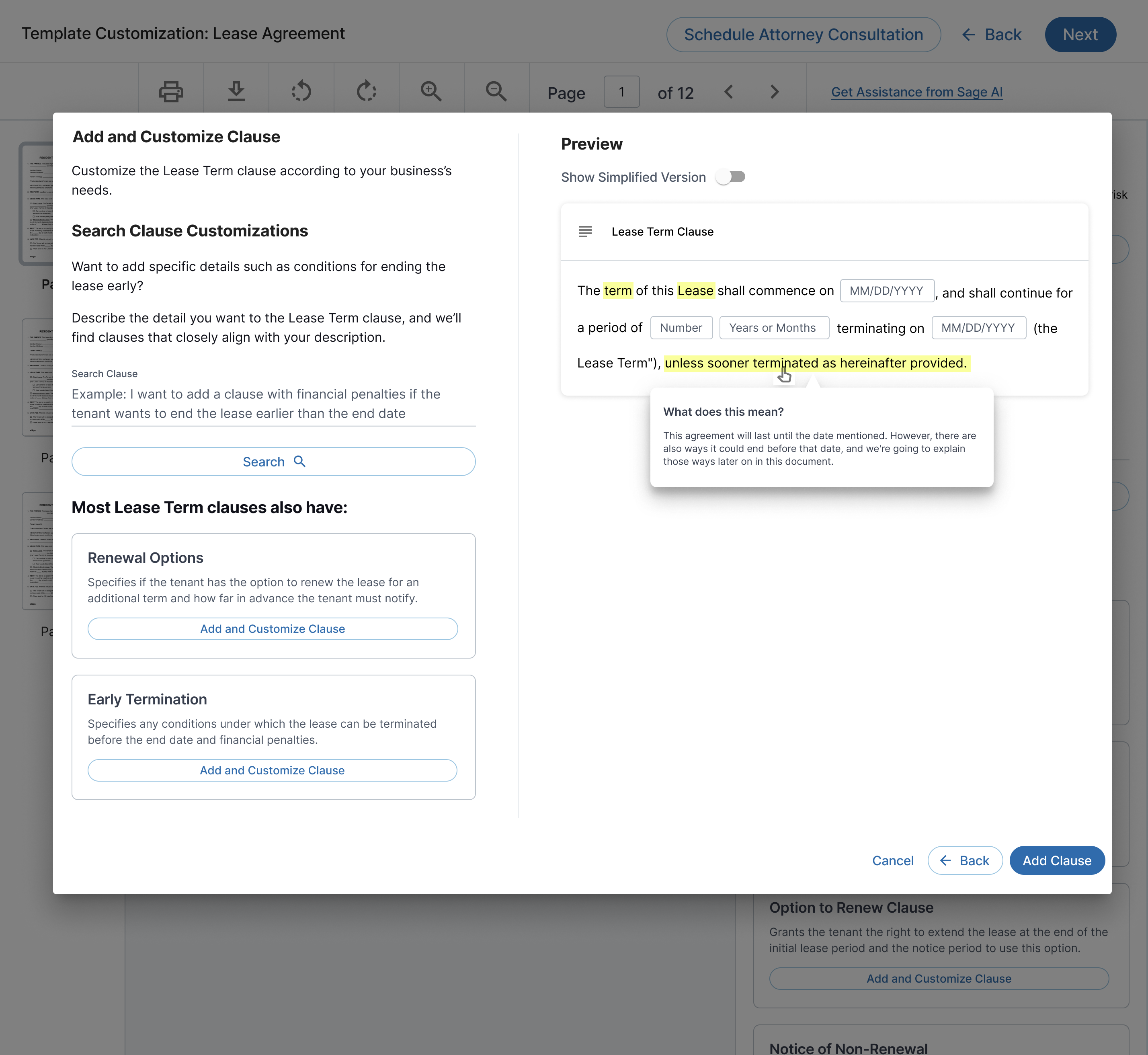Click the zoom out magnifier icon
This screenshot has height=1055, width=1148.
pos(496,91)
